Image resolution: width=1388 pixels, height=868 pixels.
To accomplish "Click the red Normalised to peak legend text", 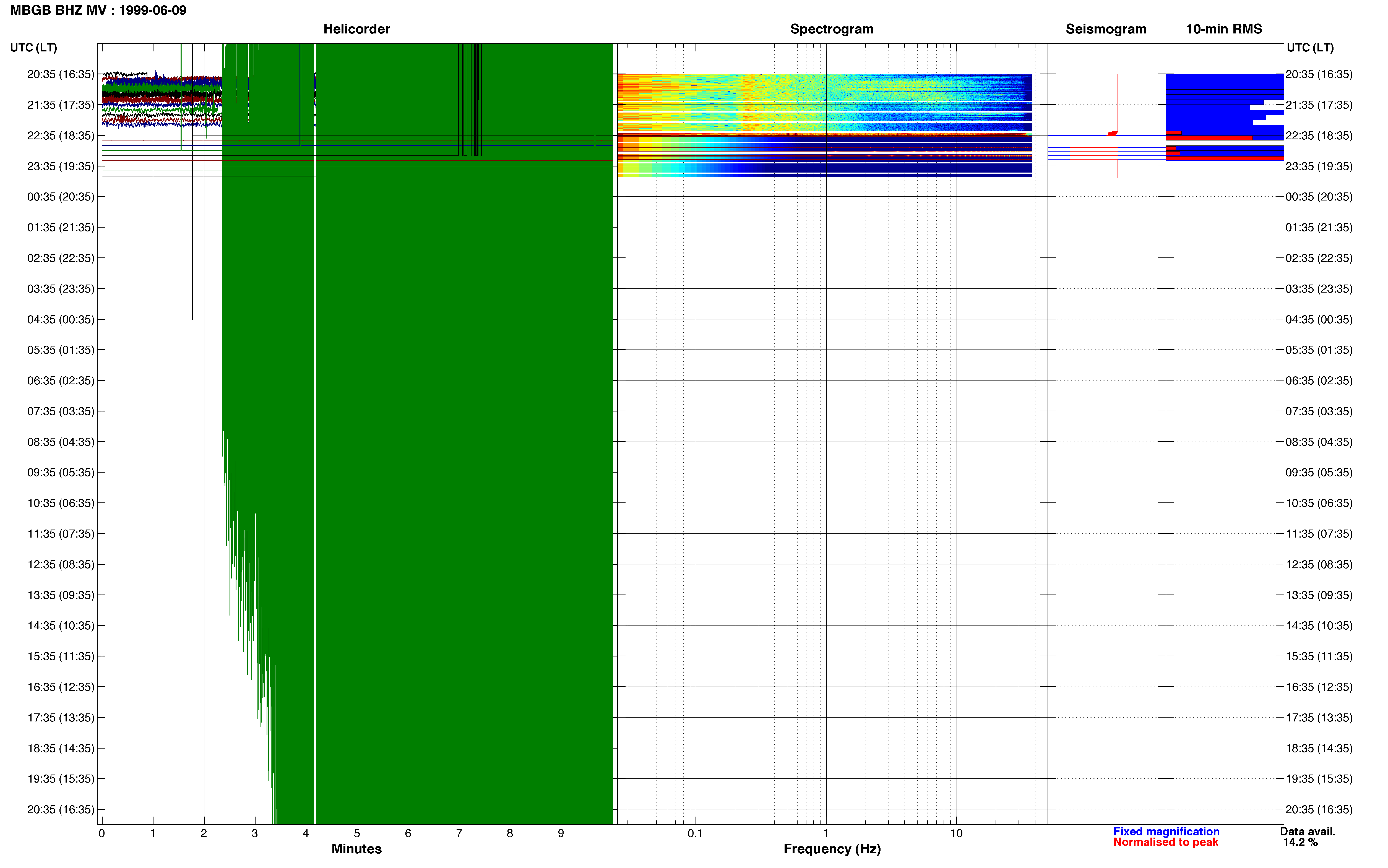I will [1165, 842].
